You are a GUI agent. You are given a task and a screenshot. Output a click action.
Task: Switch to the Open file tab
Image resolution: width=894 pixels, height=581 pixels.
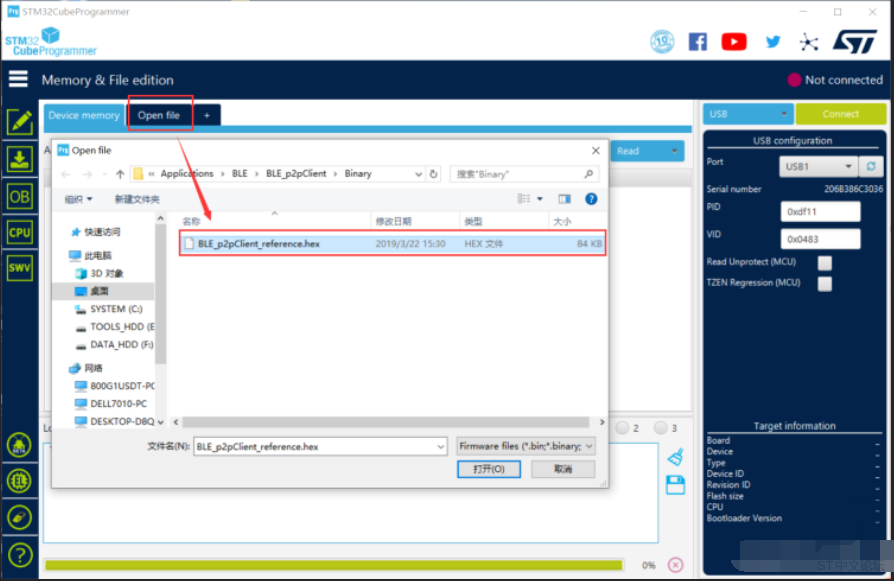[x=159, y=115]
